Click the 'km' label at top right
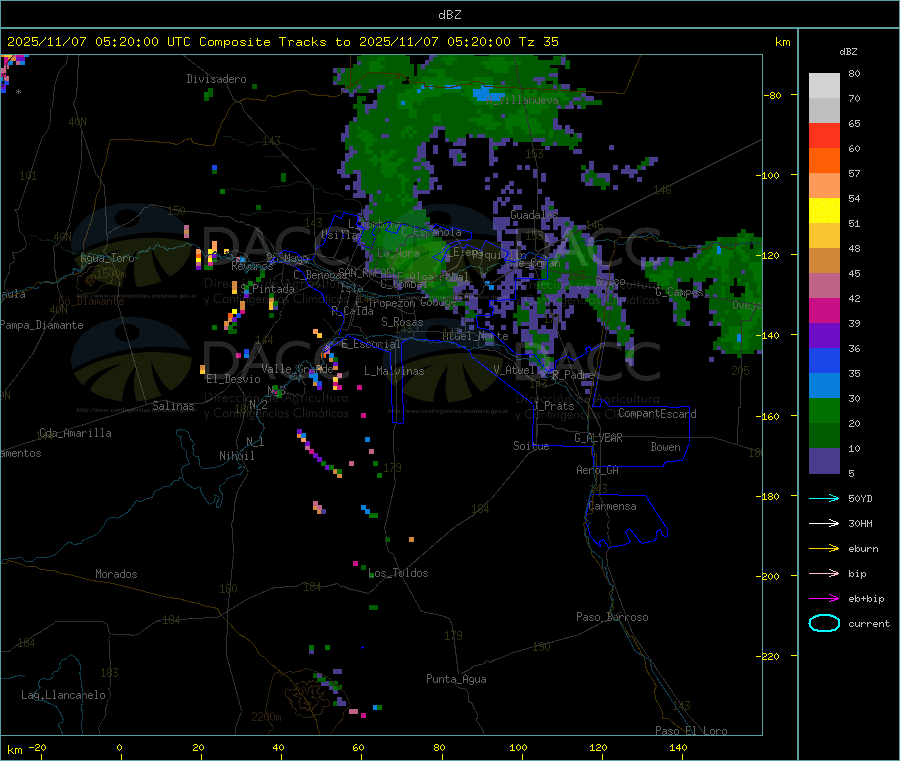This screenshot has width=900, height=761. [782, 42]
